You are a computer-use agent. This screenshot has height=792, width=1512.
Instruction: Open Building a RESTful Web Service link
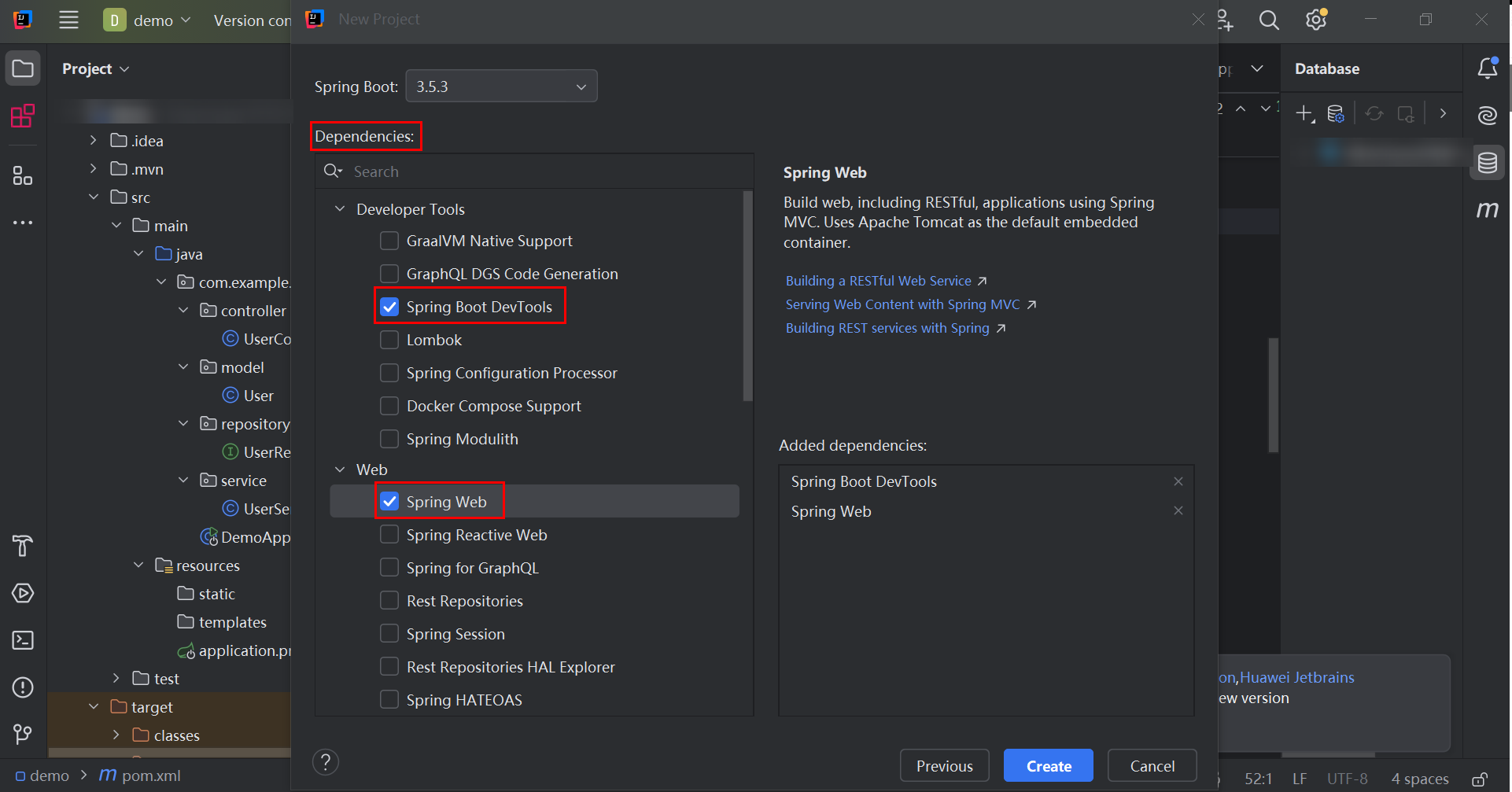(878, 281)
